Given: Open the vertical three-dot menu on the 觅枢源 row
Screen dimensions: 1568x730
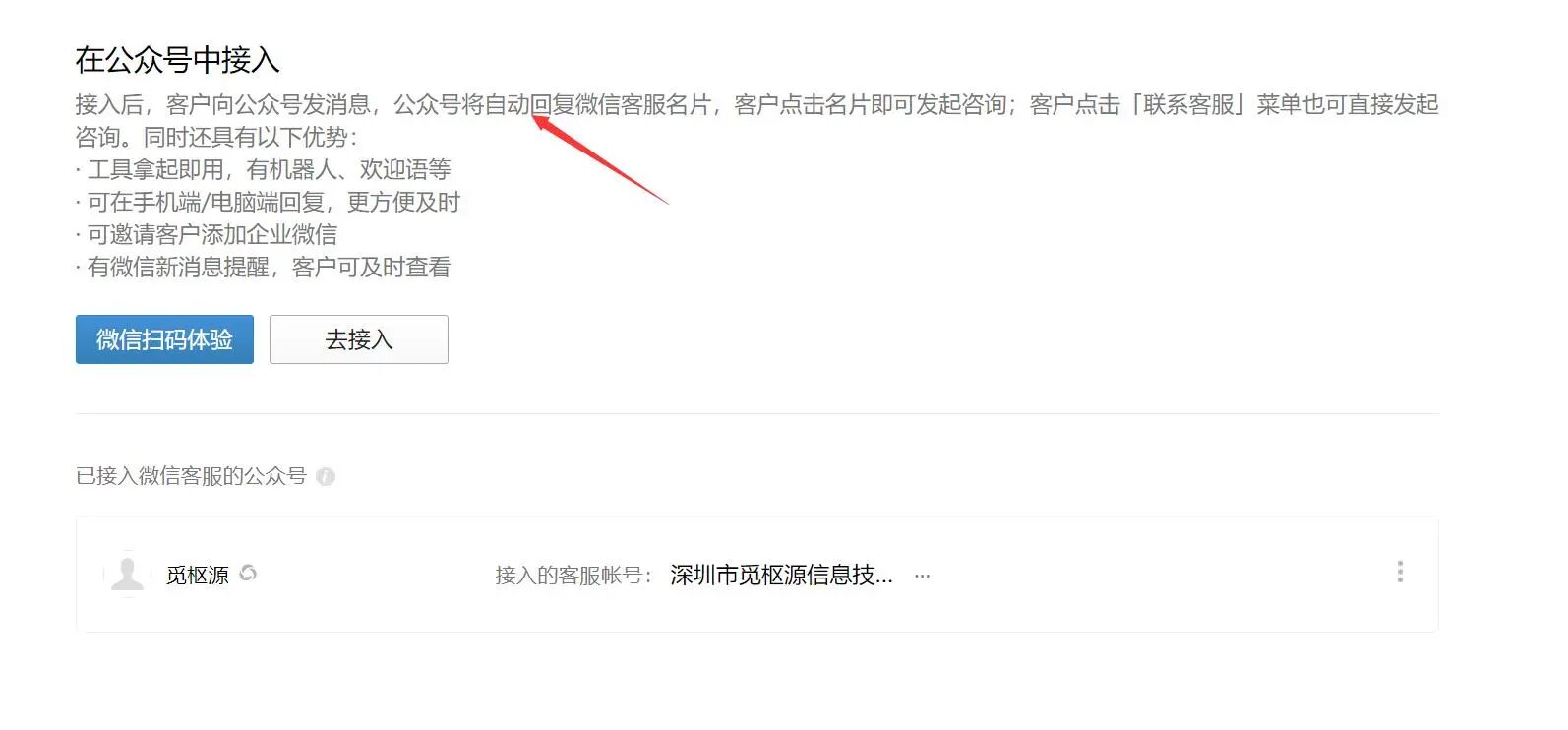Looking at the screenshot, I should coord(1400,573).
